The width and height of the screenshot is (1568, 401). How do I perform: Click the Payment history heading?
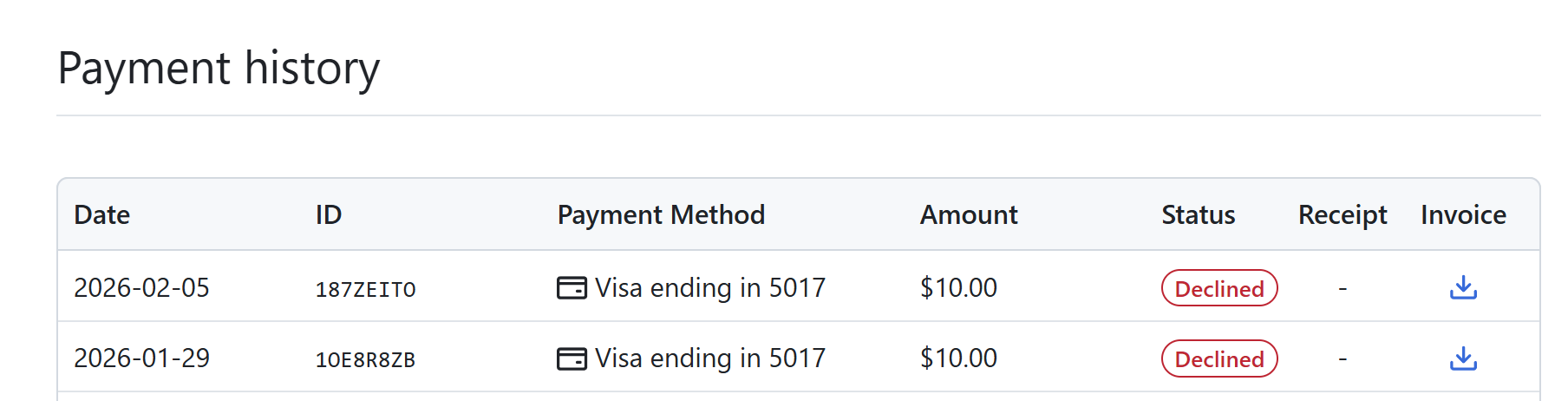pyautogui.click(x=219, y=68)
